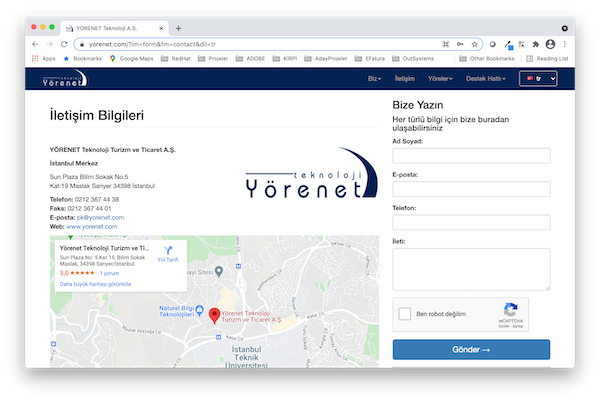Open Google Maps bookmark
The height and width of the screenshot is (401, 600).
(131, 59)
